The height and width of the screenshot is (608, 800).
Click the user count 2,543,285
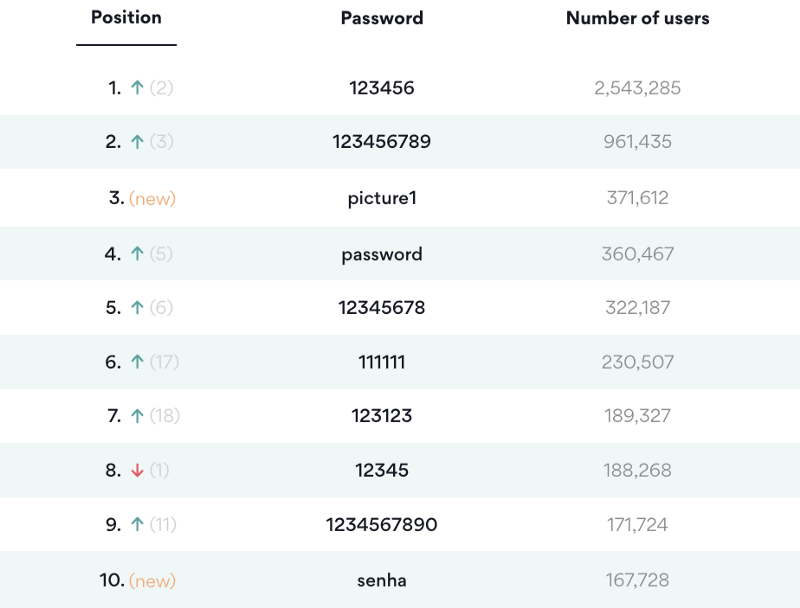pyautogui.click(x=637, y=88)
